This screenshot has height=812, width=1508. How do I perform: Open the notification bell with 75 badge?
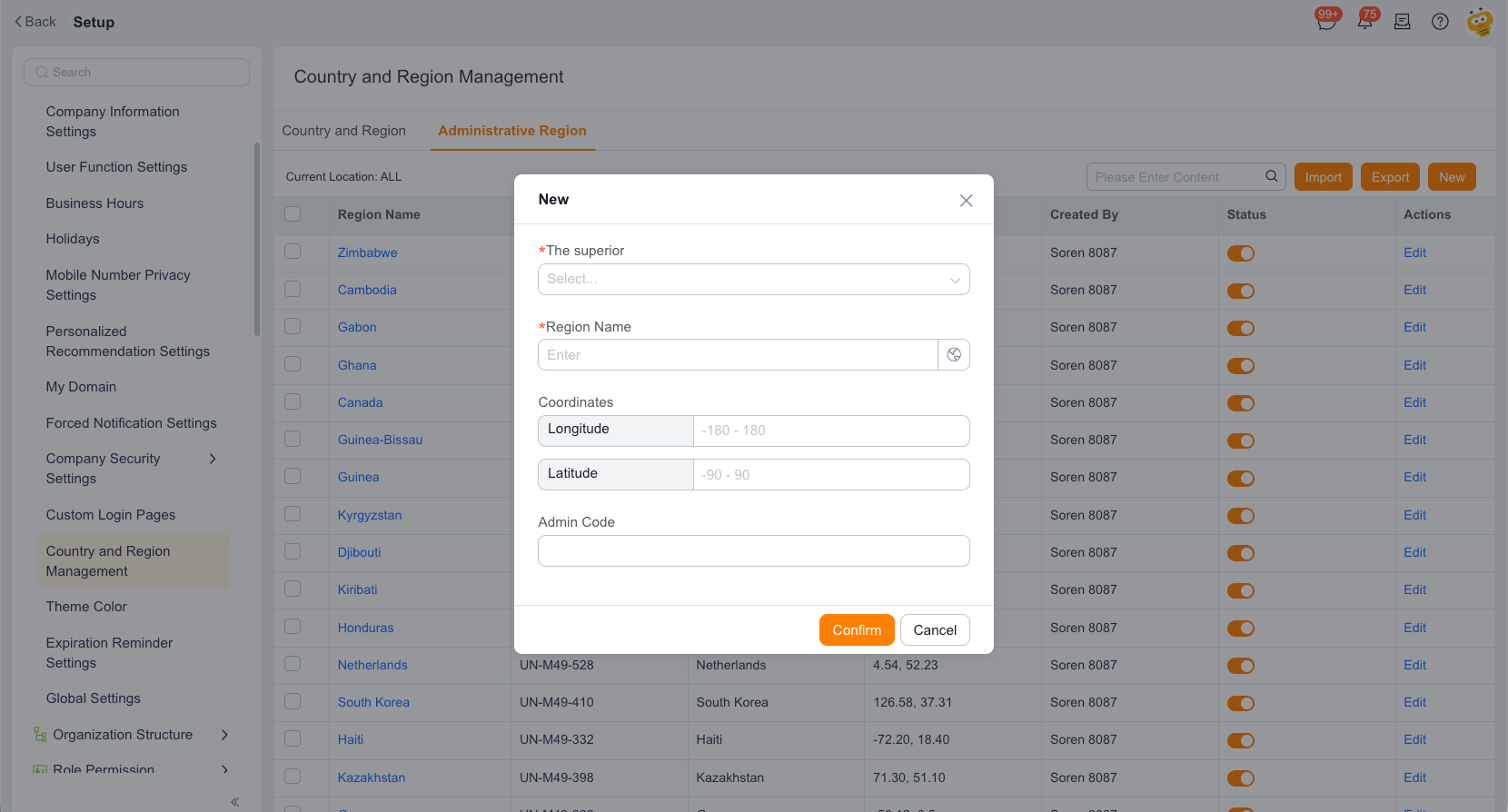pyautogui.click(x=1365, y=20)
